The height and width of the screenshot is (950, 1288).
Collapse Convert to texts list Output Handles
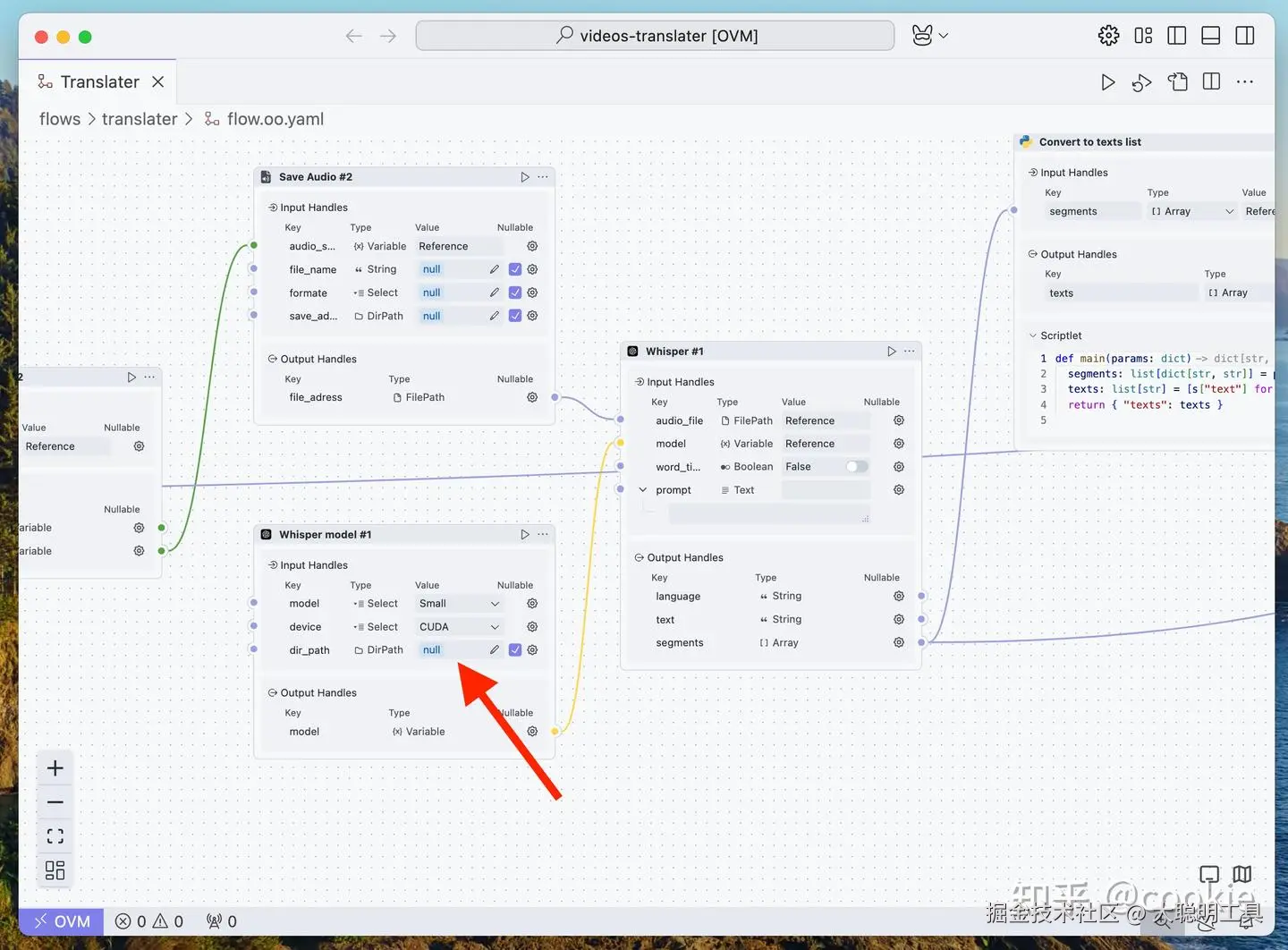click(1033, 255)
